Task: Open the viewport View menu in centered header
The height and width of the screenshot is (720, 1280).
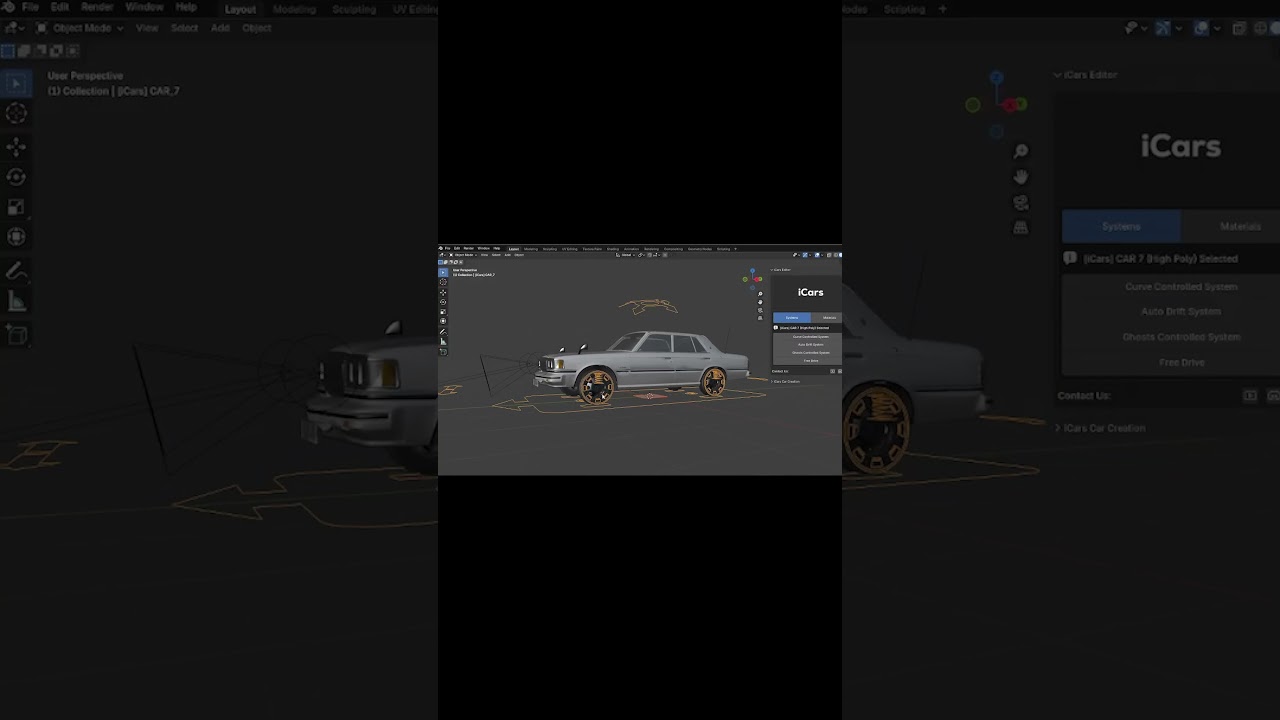Action: coord(484,255)
